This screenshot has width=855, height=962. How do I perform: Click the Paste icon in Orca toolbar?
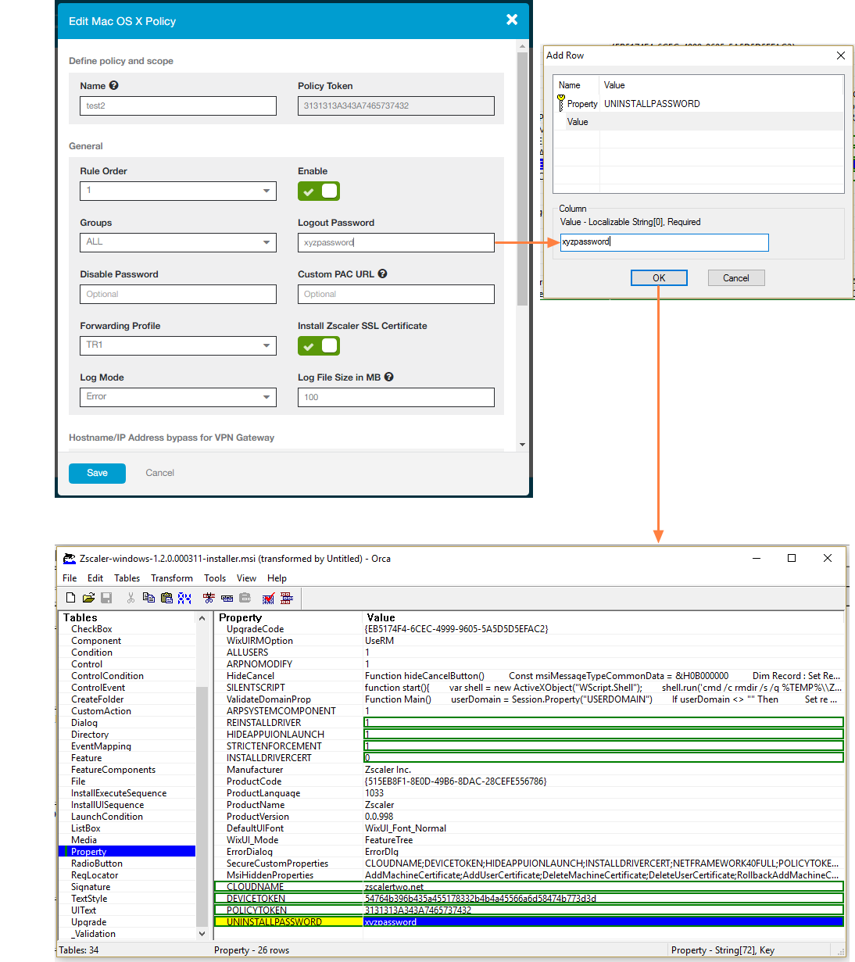pos(166,598)
